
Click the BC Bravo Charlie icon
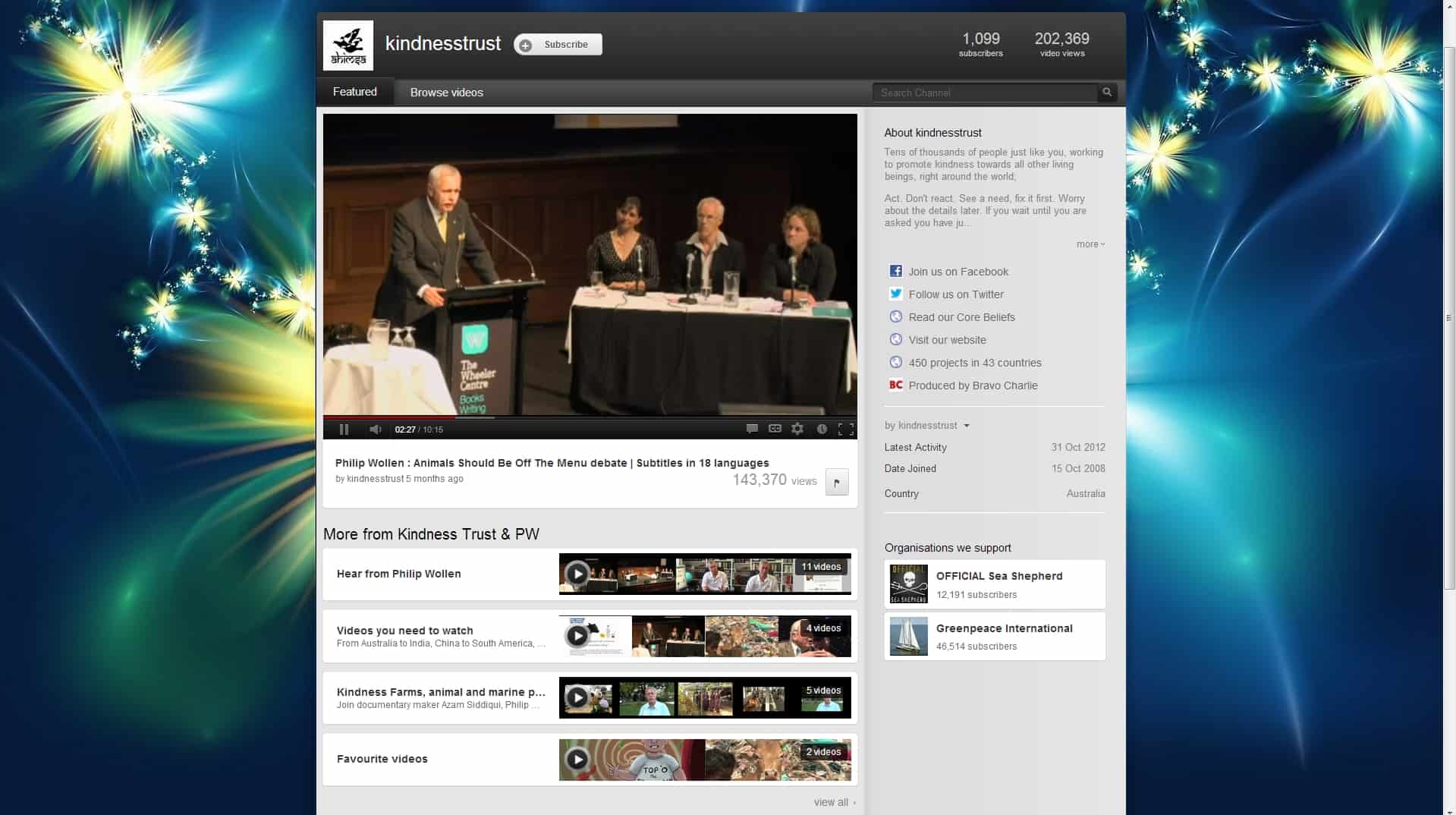coord(896,385)
